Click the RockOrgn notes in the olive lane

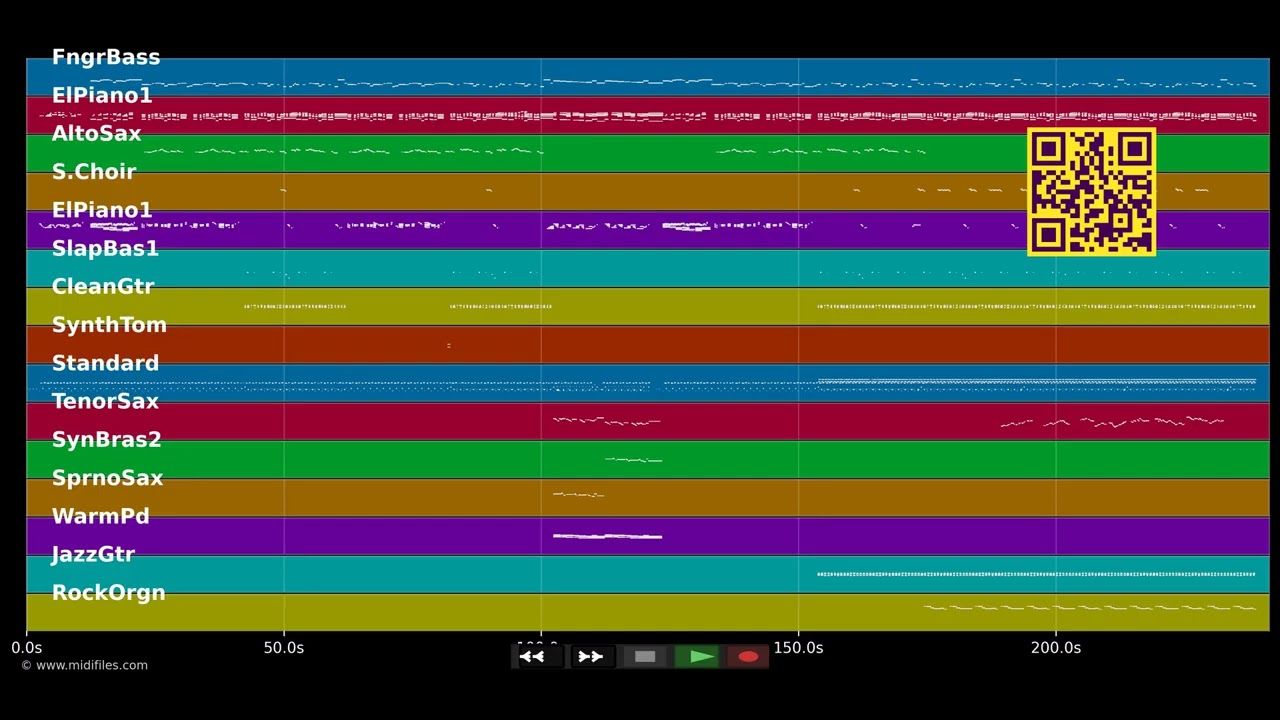pos(1090,607)
